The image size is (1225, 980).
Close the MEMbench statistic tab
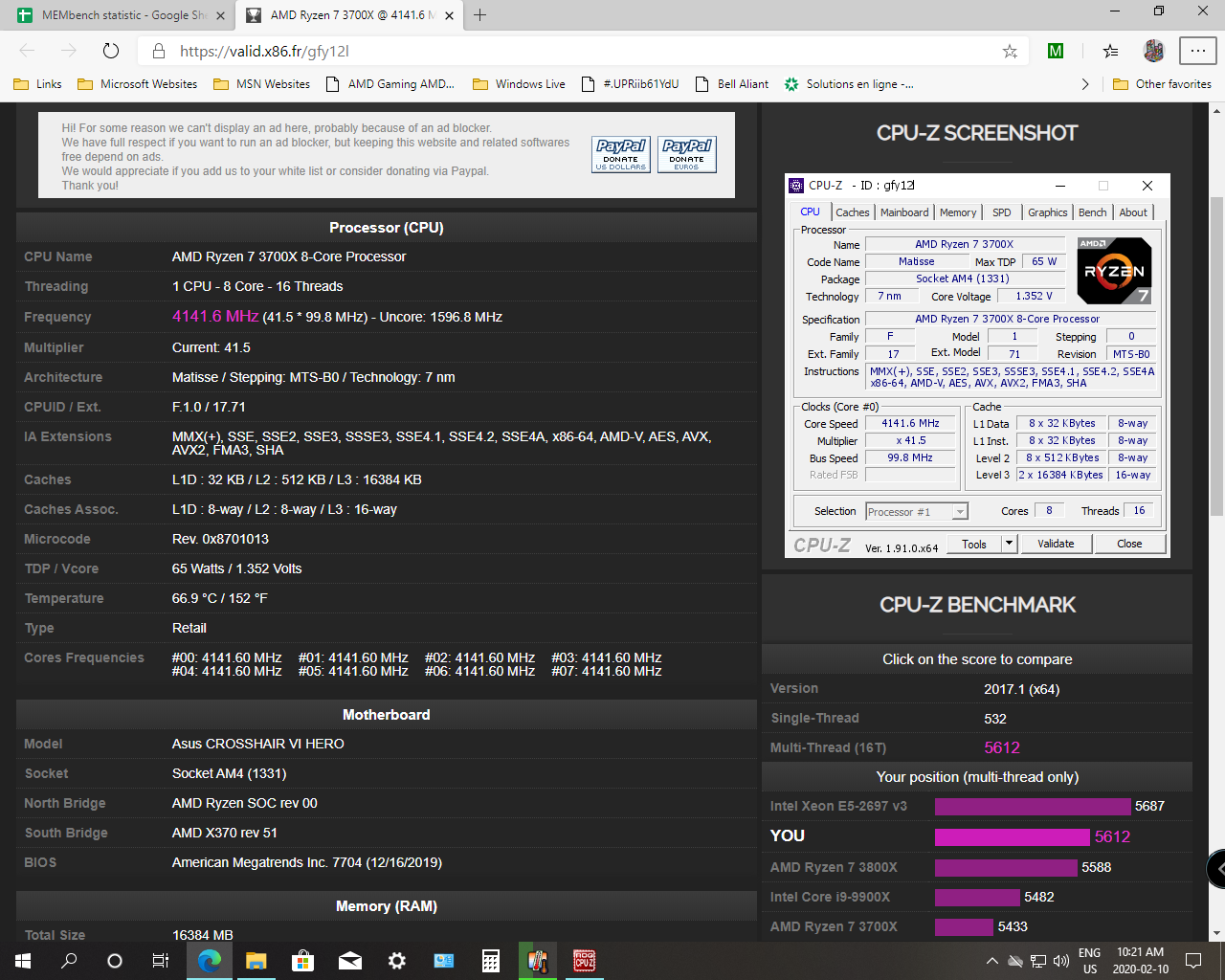[x=220, y=15]
